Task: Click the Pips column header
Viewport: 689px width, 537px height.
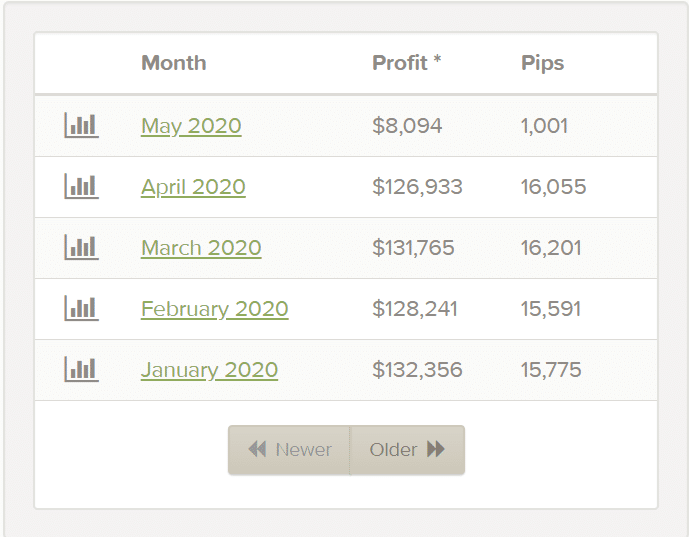Action: (542, 64)
